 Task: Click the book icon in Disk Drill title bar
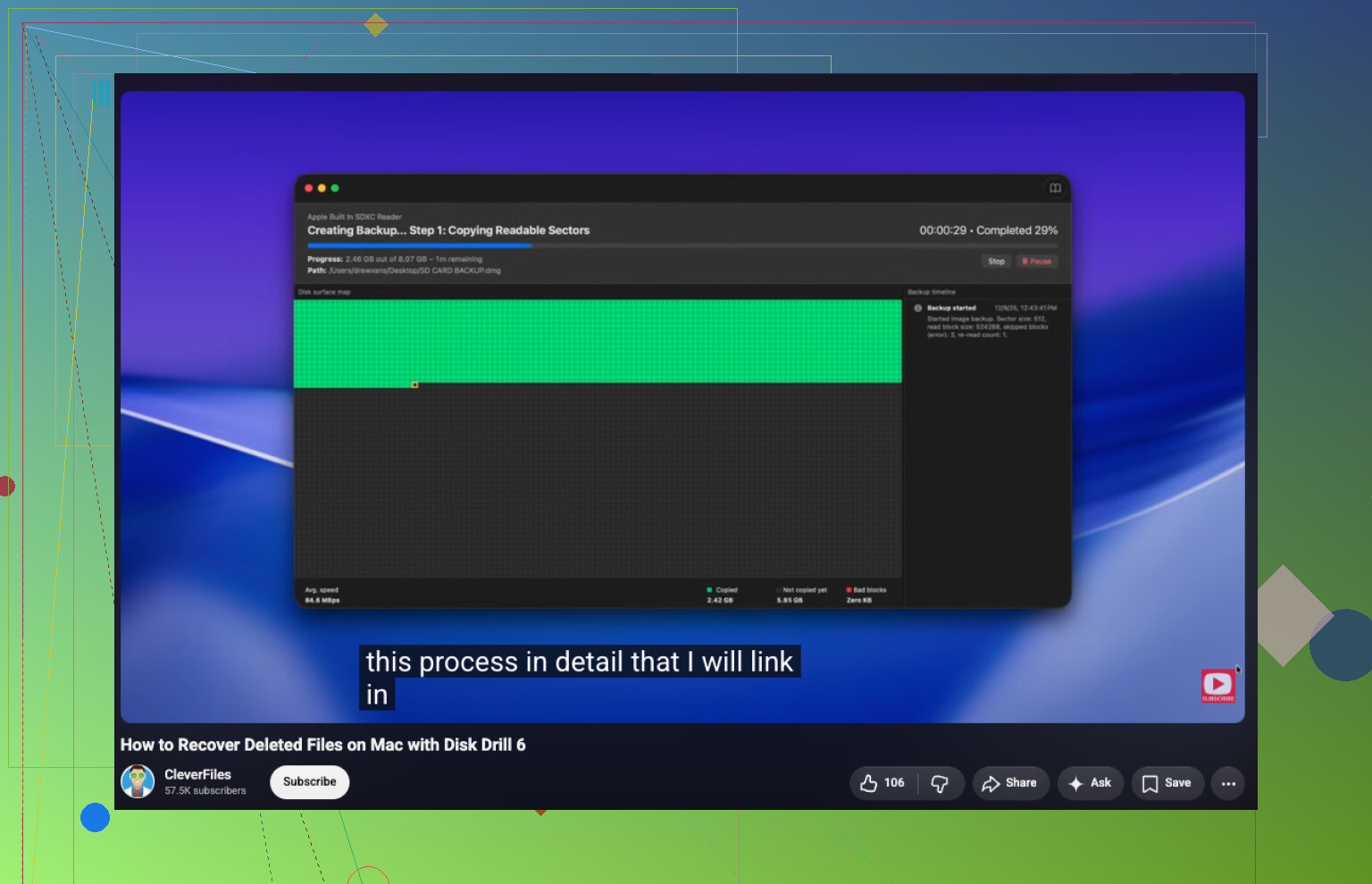(1055, 188)
